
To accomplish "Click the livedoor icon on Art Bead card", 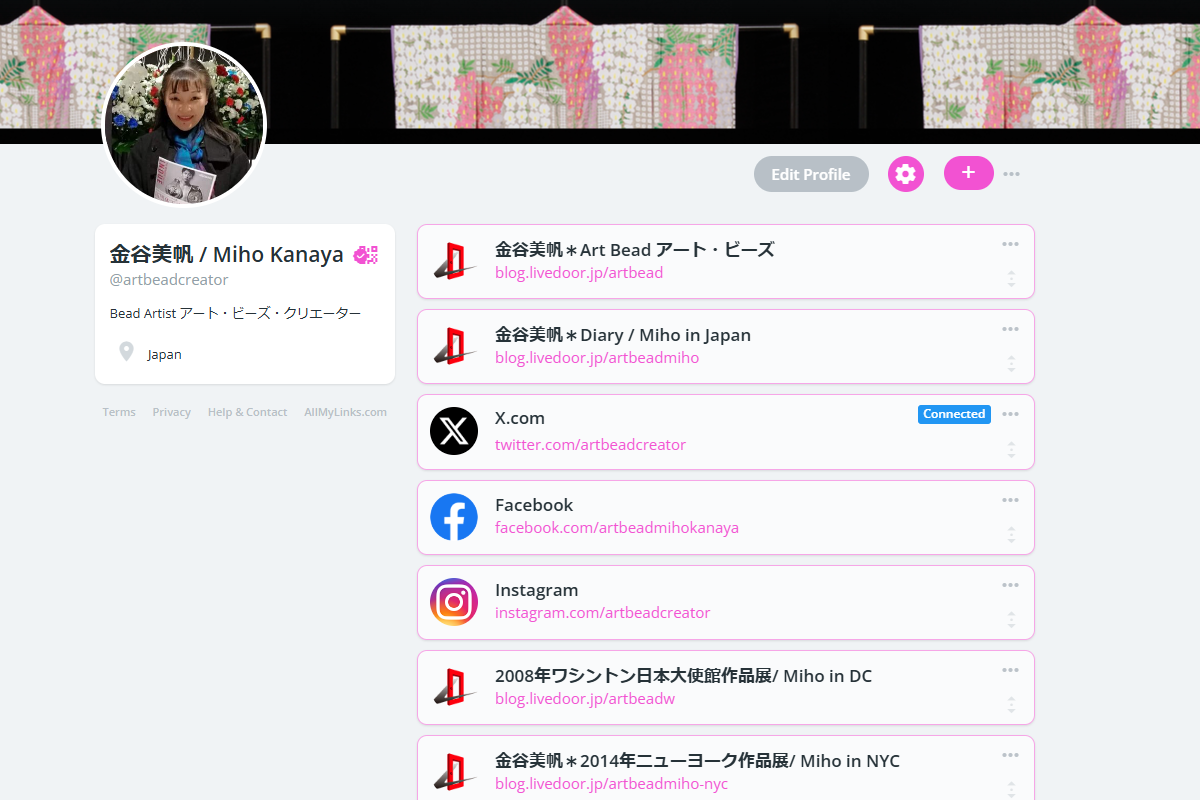I will point(454,261).
